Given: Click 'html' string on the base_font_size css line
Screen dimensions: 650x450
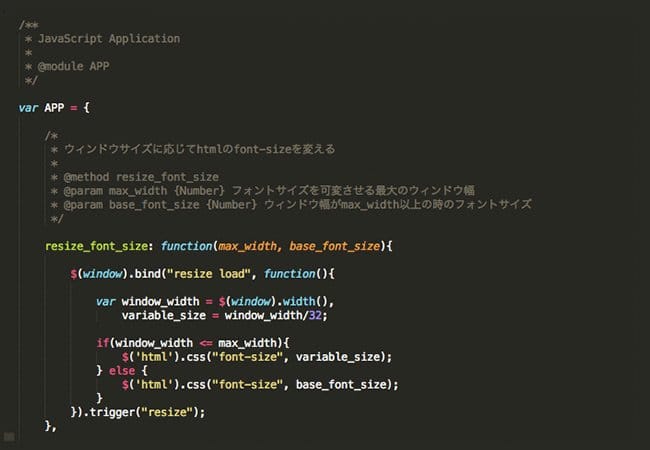Looking at the screenshot, I should pyautogui.click(x=154, y=385).
